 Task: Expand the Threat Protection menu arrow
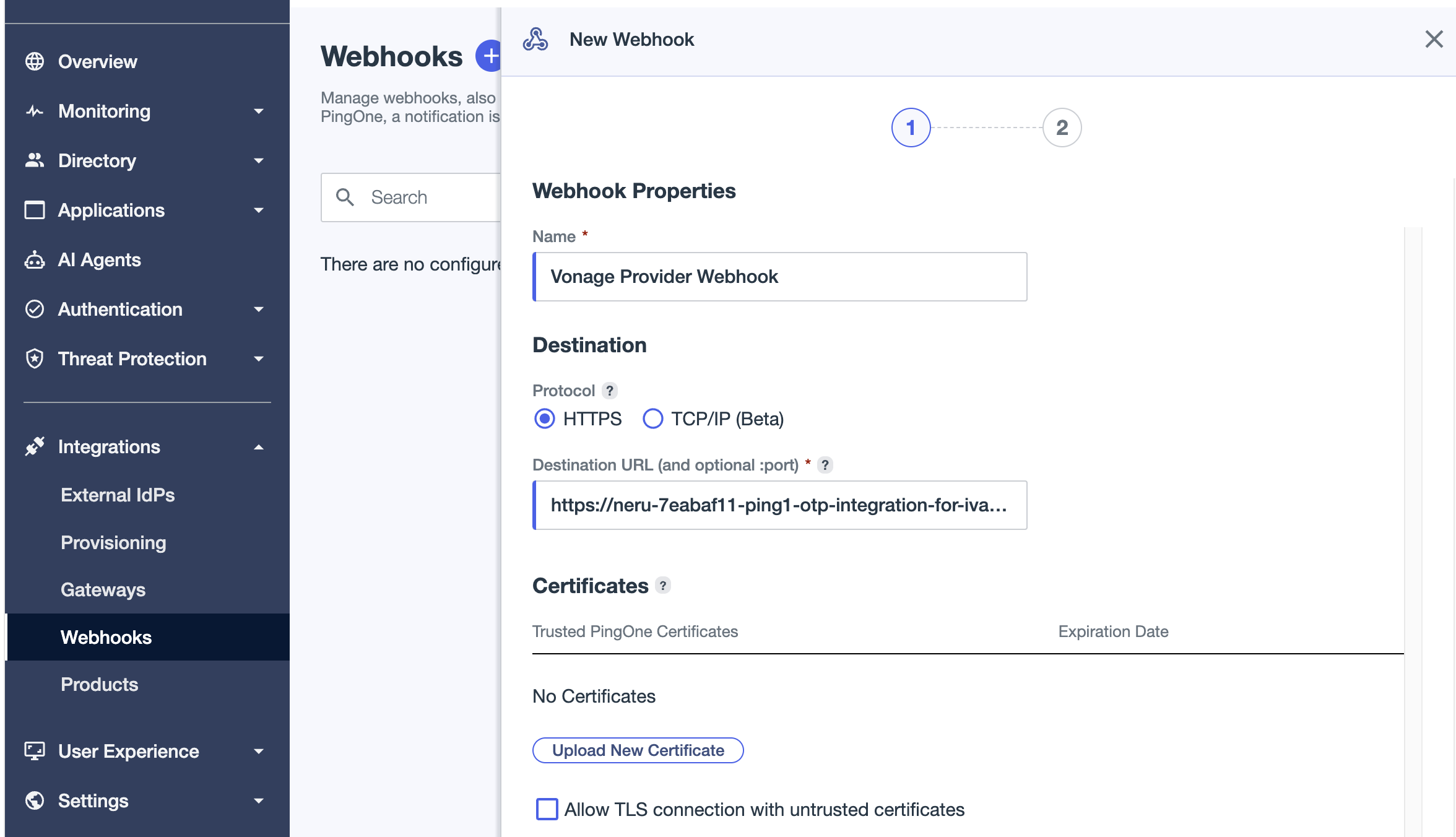(259, 359)
